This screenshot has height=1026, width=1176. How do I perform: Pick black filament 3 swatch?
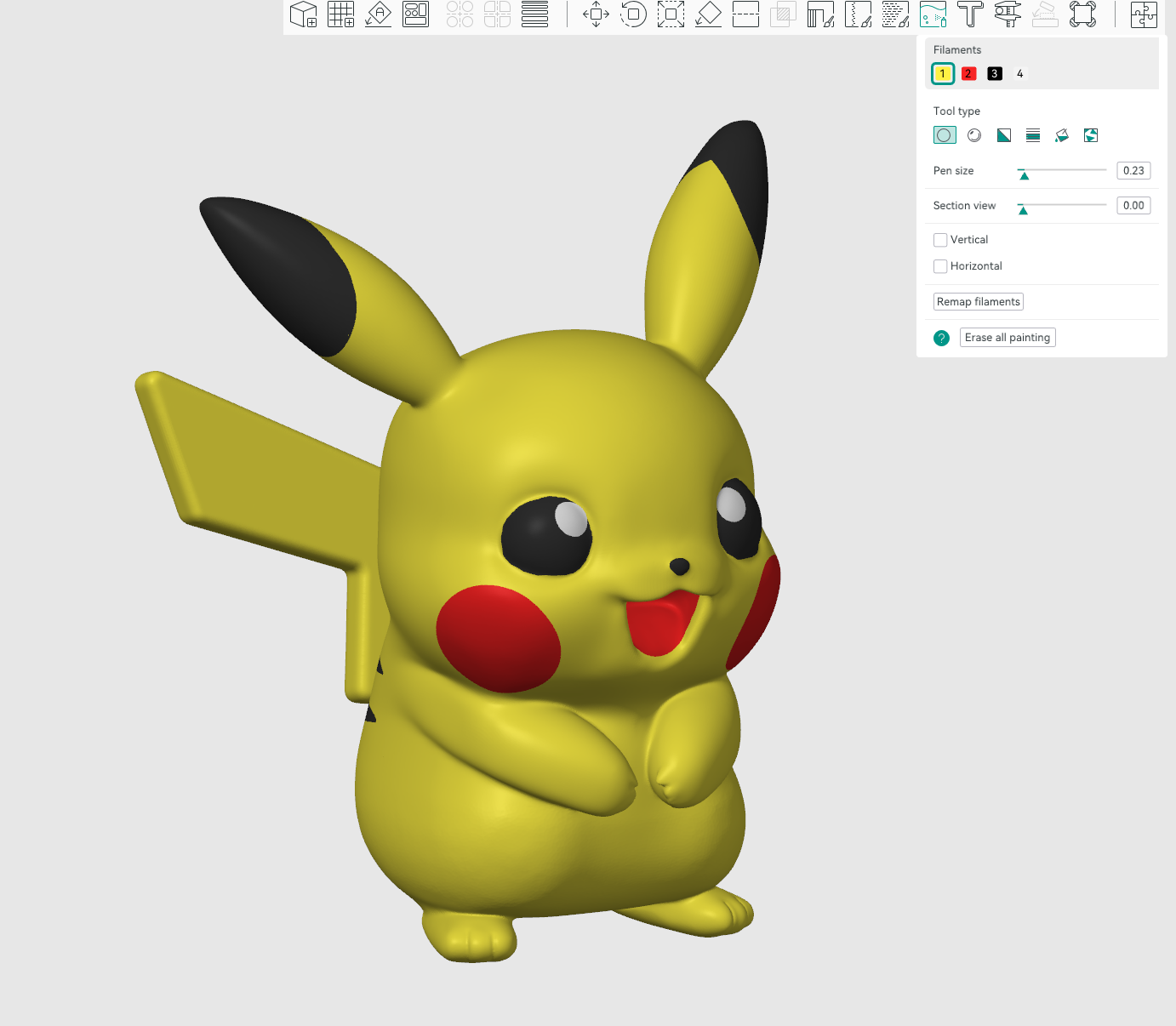tap(994, 74)
